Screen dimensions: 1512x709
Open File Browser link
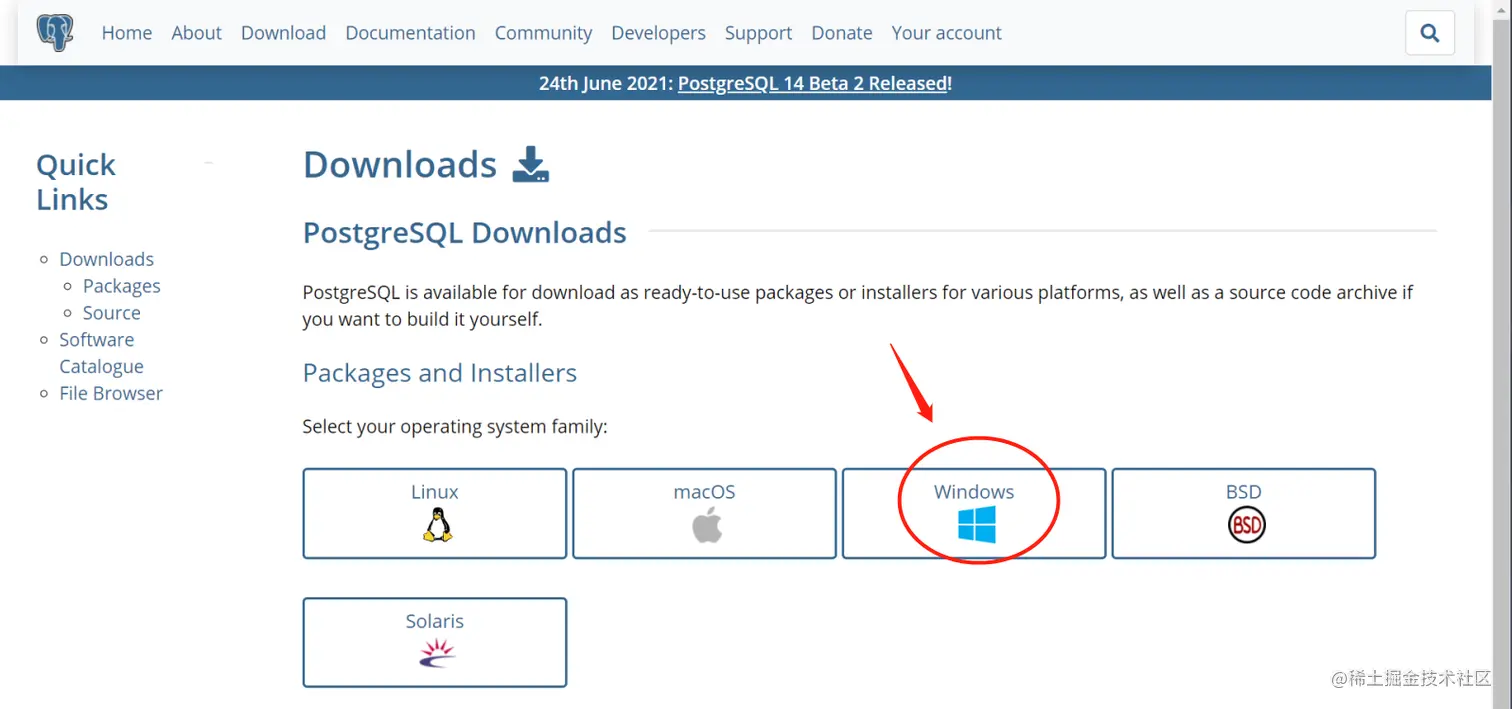coord(110,393)
